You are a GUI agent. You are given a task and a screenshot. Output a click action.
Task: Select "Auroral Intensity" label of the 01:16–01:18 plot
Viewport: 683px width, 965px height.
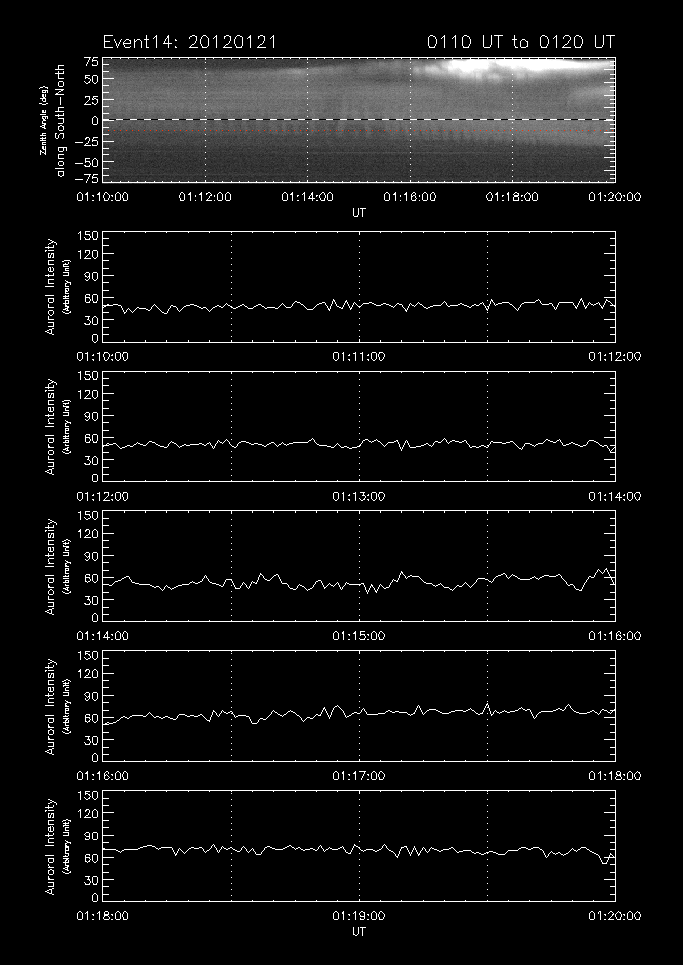tap(50, 707)
